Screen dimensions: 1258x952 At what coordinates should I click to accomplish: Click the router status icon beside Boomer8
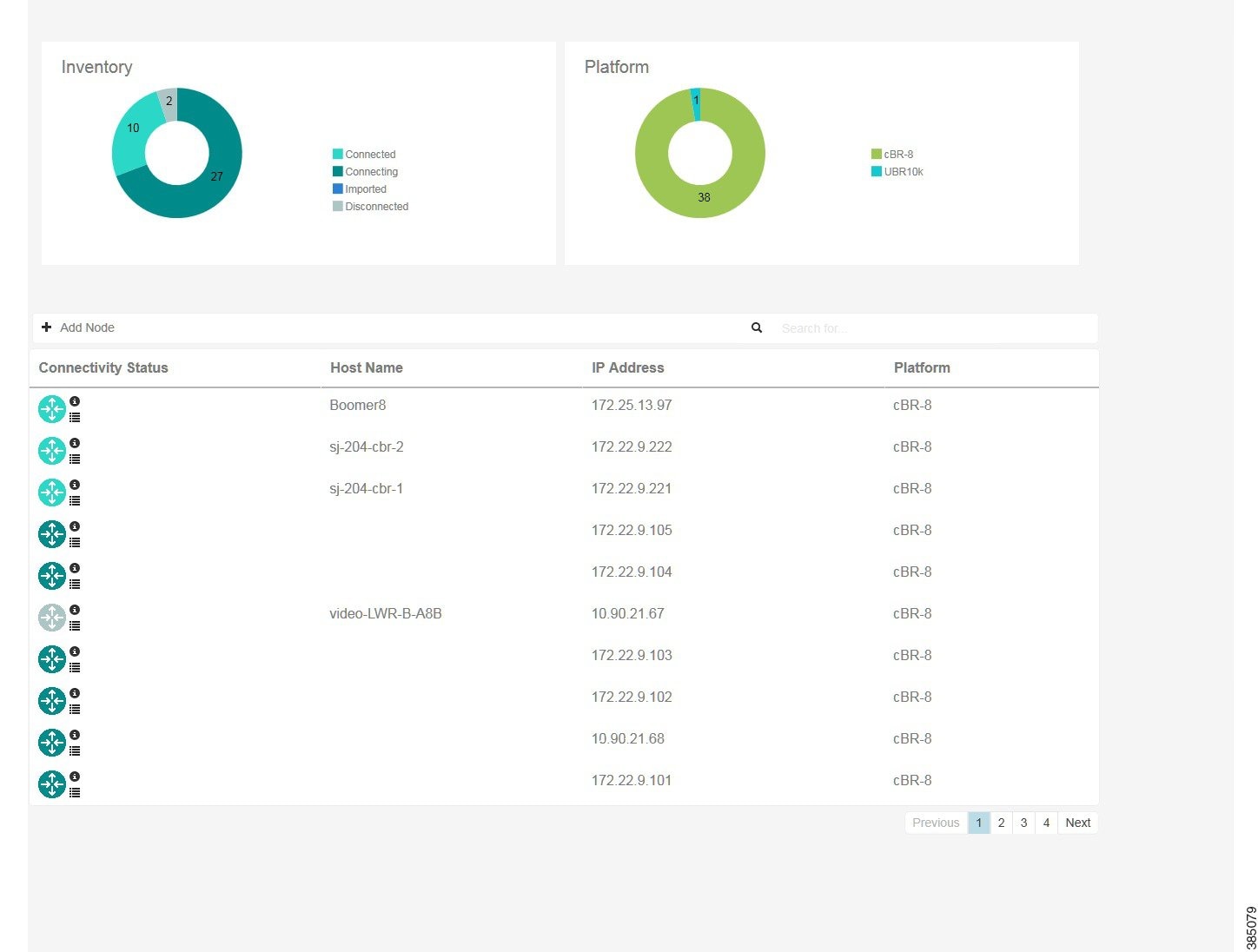52,408
